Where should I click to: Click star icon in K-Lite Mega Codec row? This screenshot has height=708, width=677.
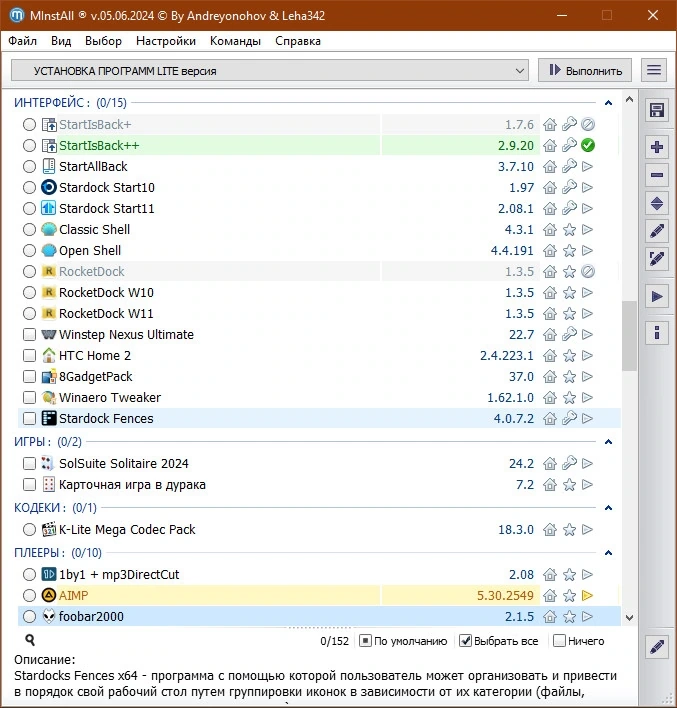click(x=569, y=530)
